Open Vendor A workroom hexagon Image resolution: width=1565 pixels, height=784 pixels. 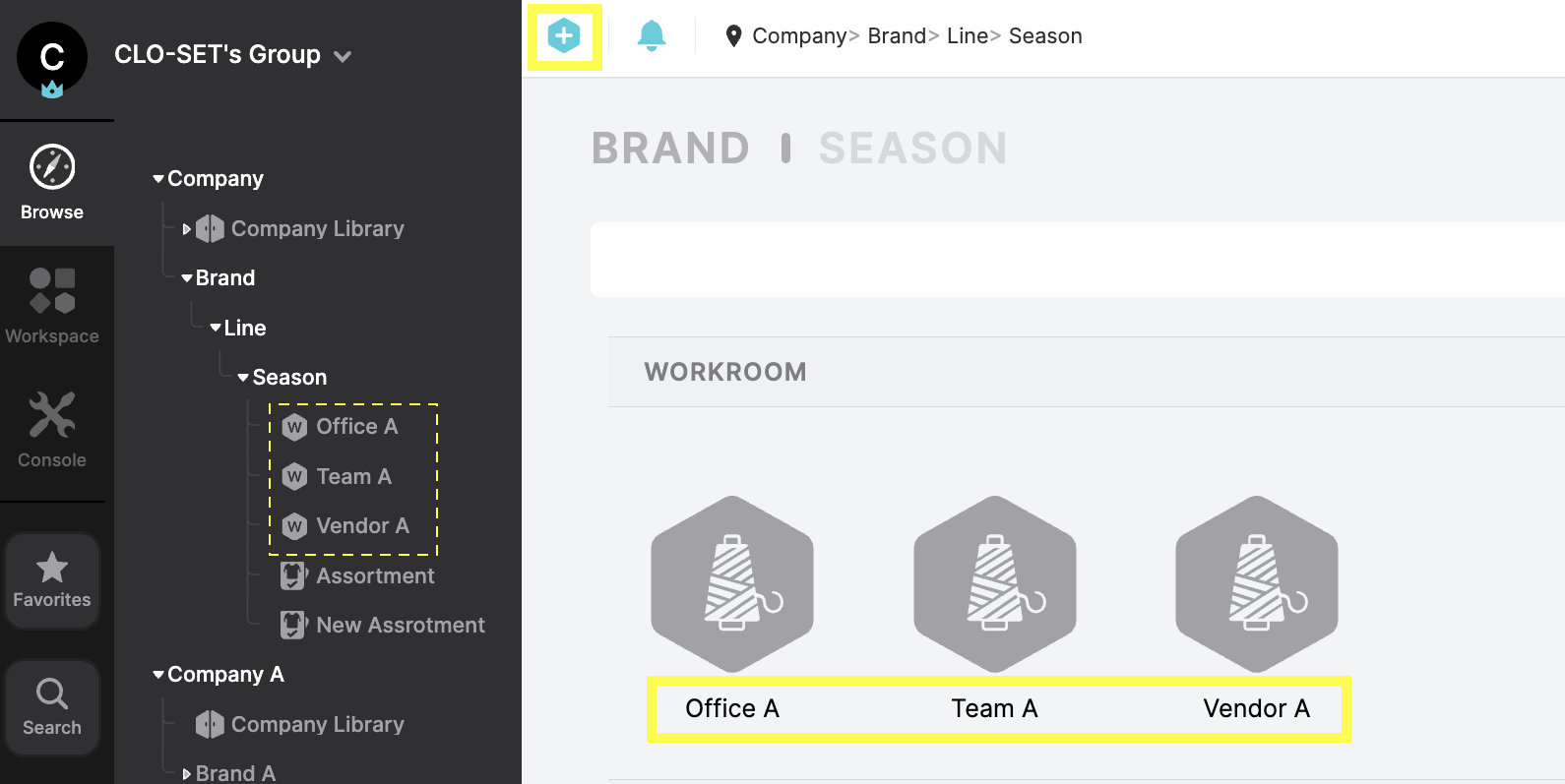1257,584
